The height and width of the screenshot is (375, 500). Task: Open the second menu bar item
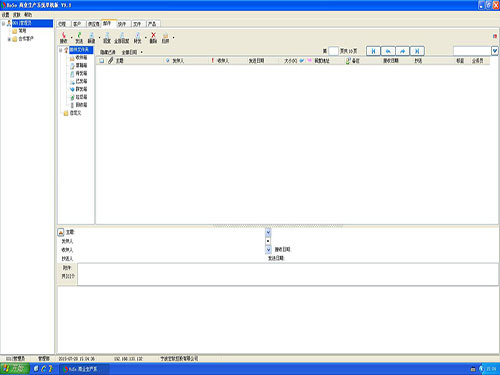(17, 15)
